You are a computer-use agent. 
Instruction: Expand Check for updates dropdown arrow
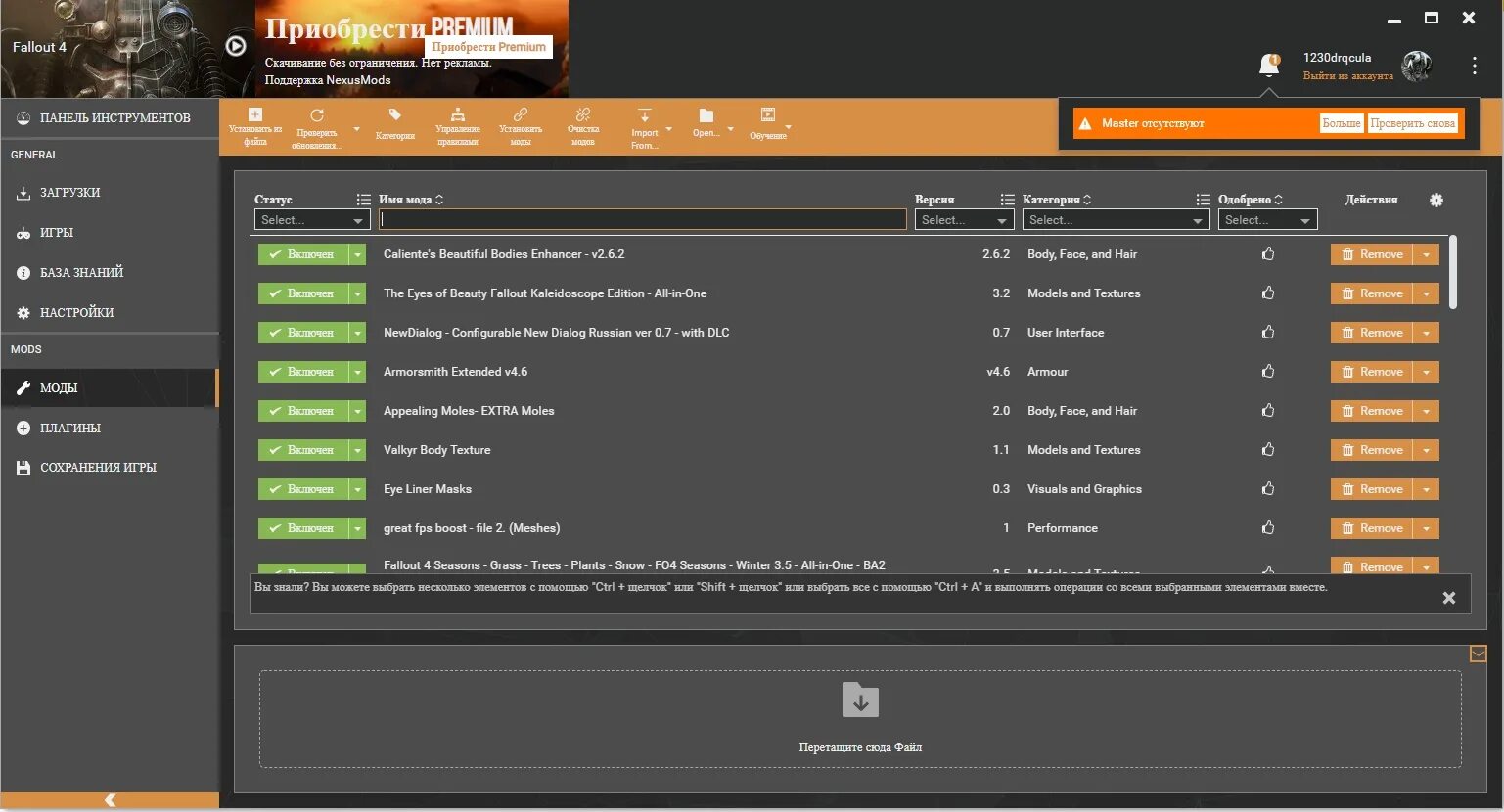[x=356, y=129]
